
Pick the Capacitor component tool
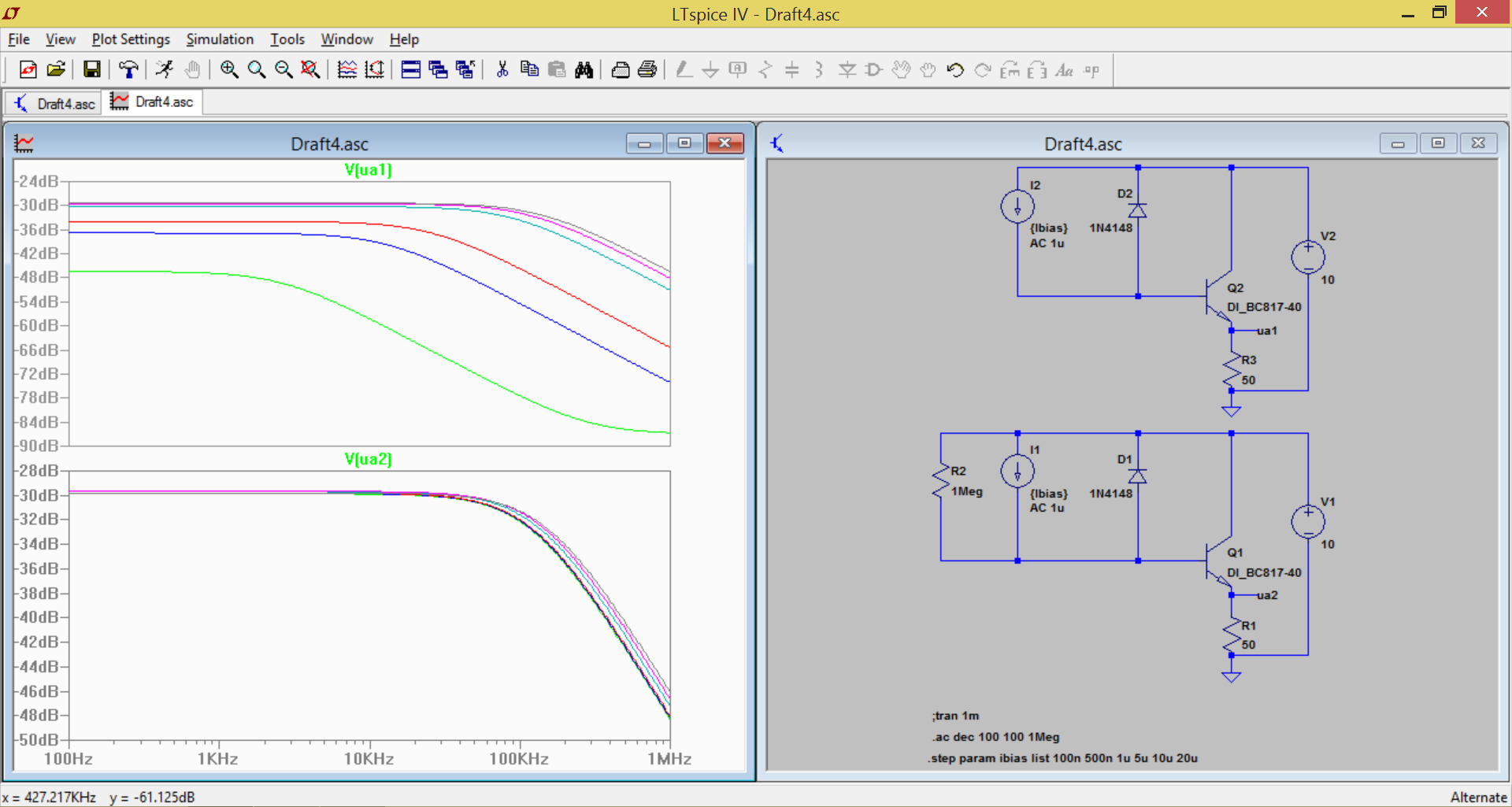click(792, 70)
